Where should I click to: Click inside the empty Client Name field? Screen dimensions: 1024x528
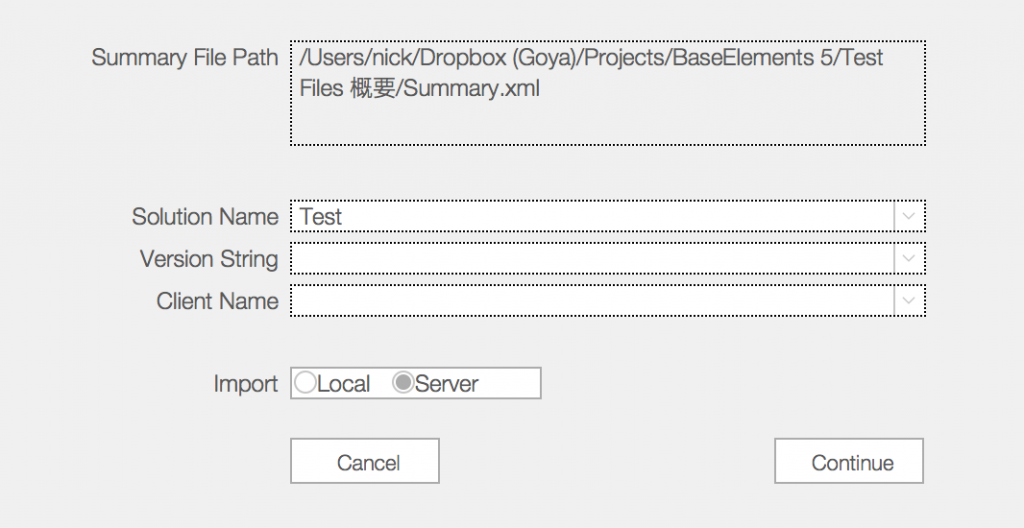point(592,301)
